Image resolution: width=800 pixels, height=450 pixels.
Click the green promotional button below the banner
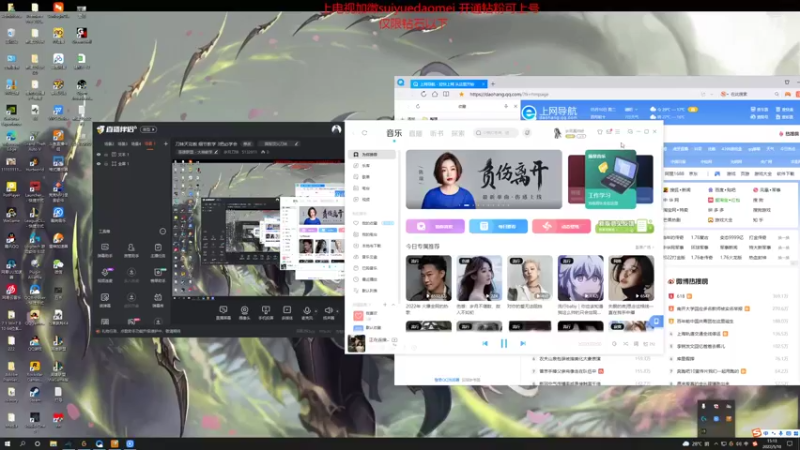point(624,226)
